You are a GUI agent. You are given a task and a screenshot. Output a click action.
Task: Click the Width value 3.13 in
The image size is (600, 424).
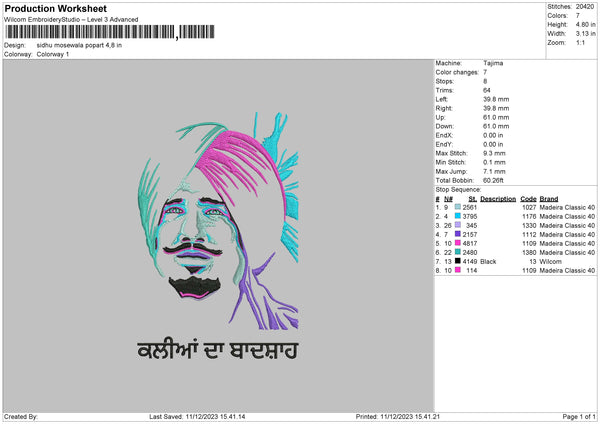click(585, 34)
